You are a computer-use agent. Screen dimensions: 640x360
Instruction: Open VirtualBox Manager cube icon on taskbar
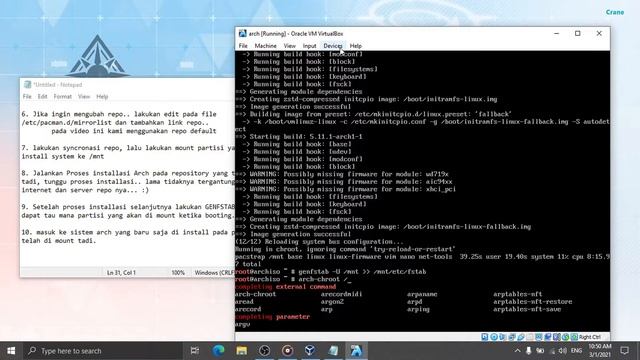[x=310, y=351]
